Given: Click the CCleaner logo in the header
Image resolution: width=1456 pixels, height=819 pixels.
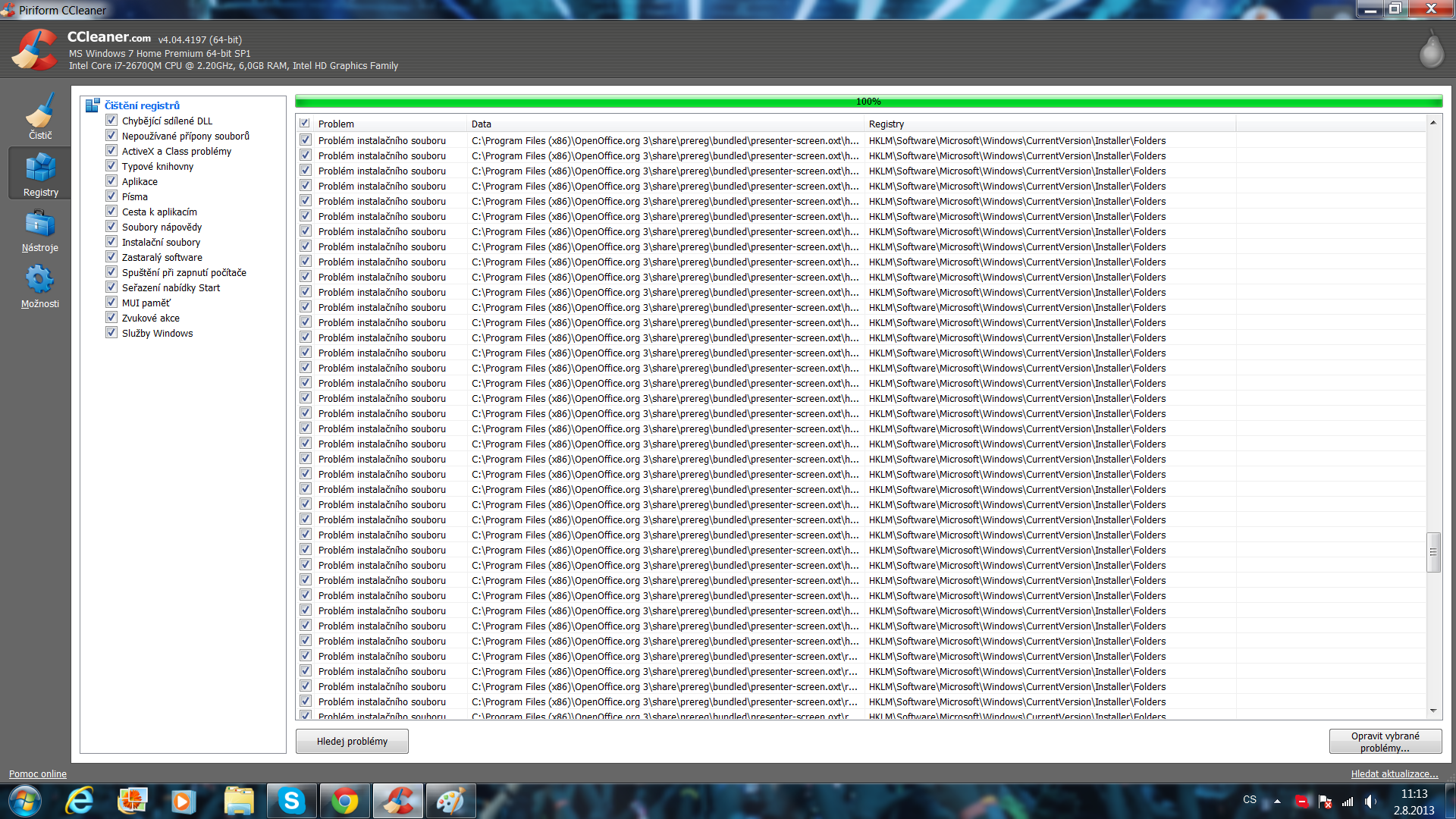Looking at the screenshot, I should [35, 50].
